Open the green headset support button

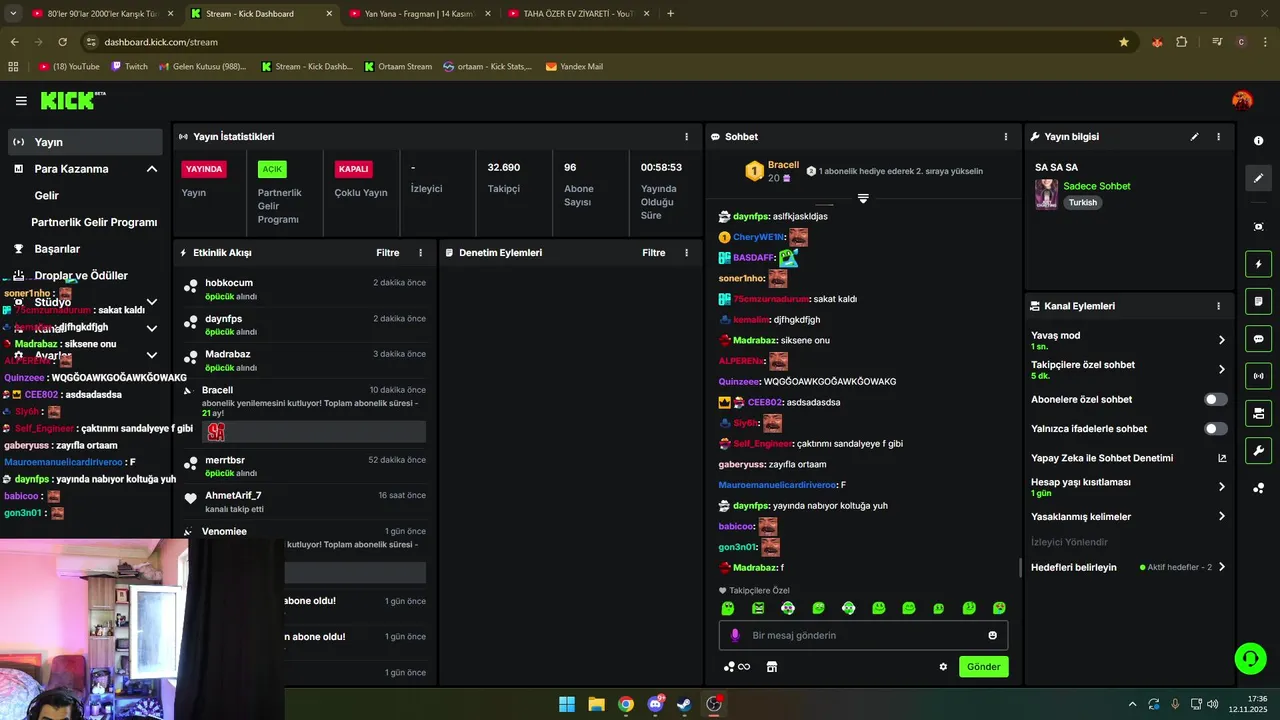click(1250, 658)
